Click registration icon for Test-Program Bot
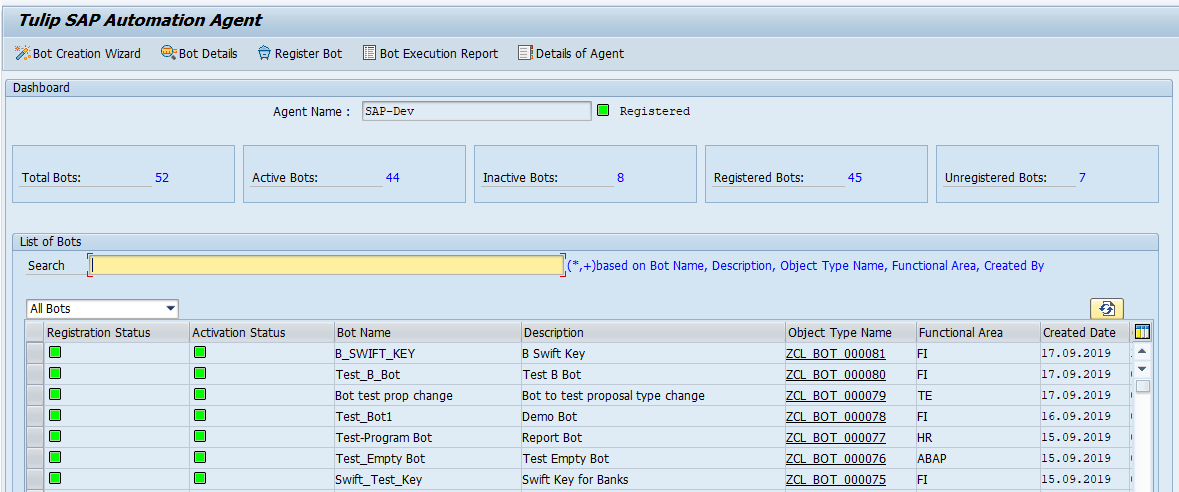The image size is (1179, 492). (x=55, y=436)
